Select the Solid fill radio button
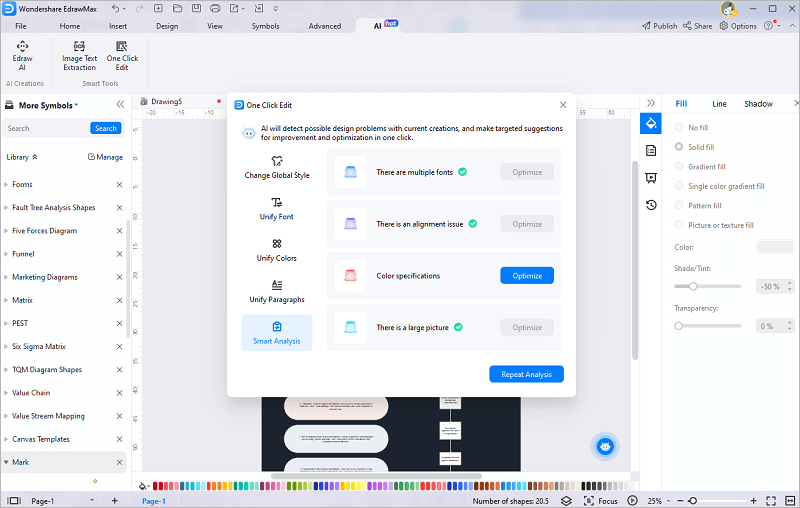Image resolution: width=800 pixels, height=508 pixels. point(680,147)
